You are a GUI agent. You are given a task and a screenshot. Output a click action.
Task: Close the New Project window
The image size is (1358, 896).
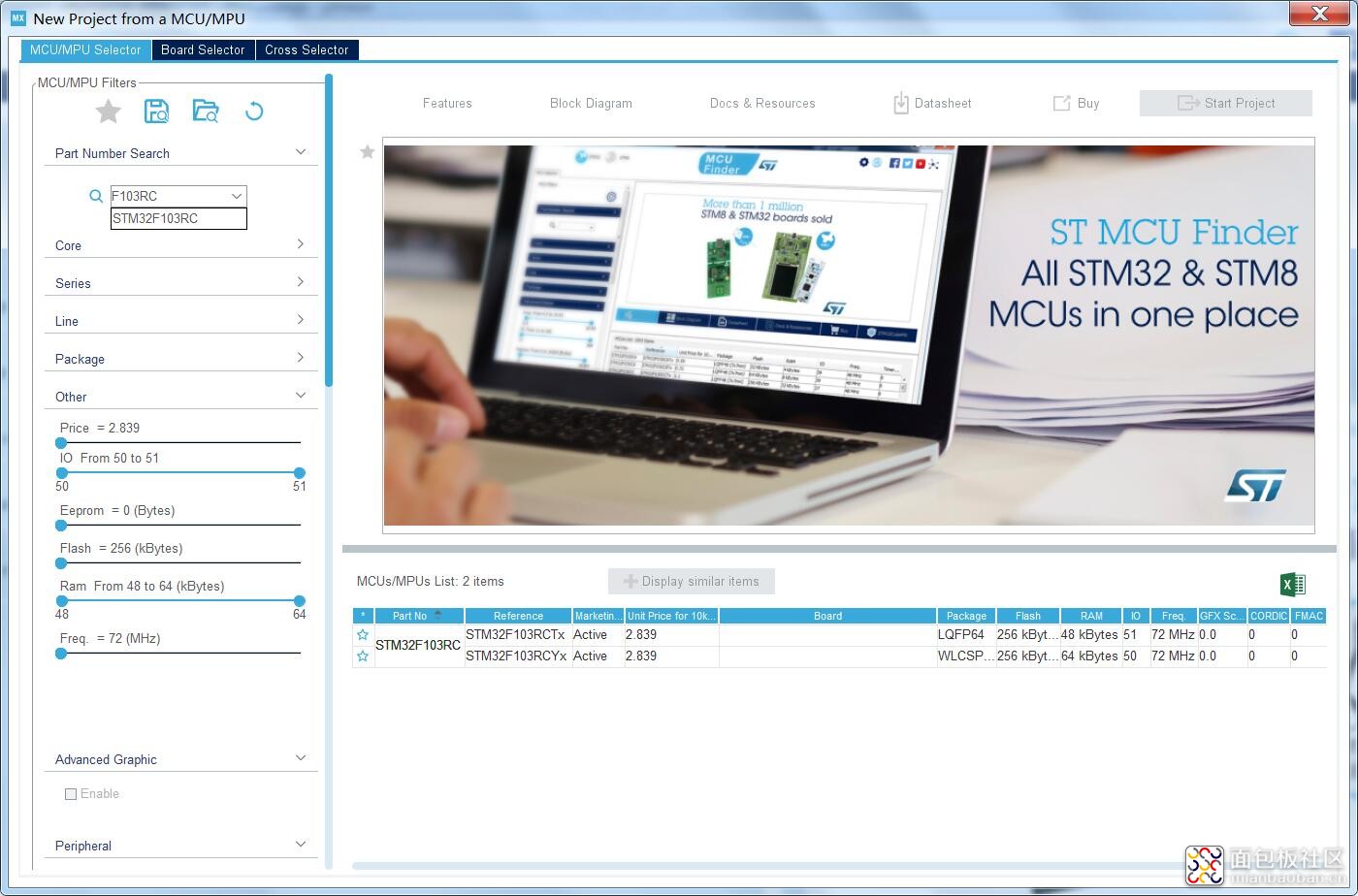point(1319,14)
